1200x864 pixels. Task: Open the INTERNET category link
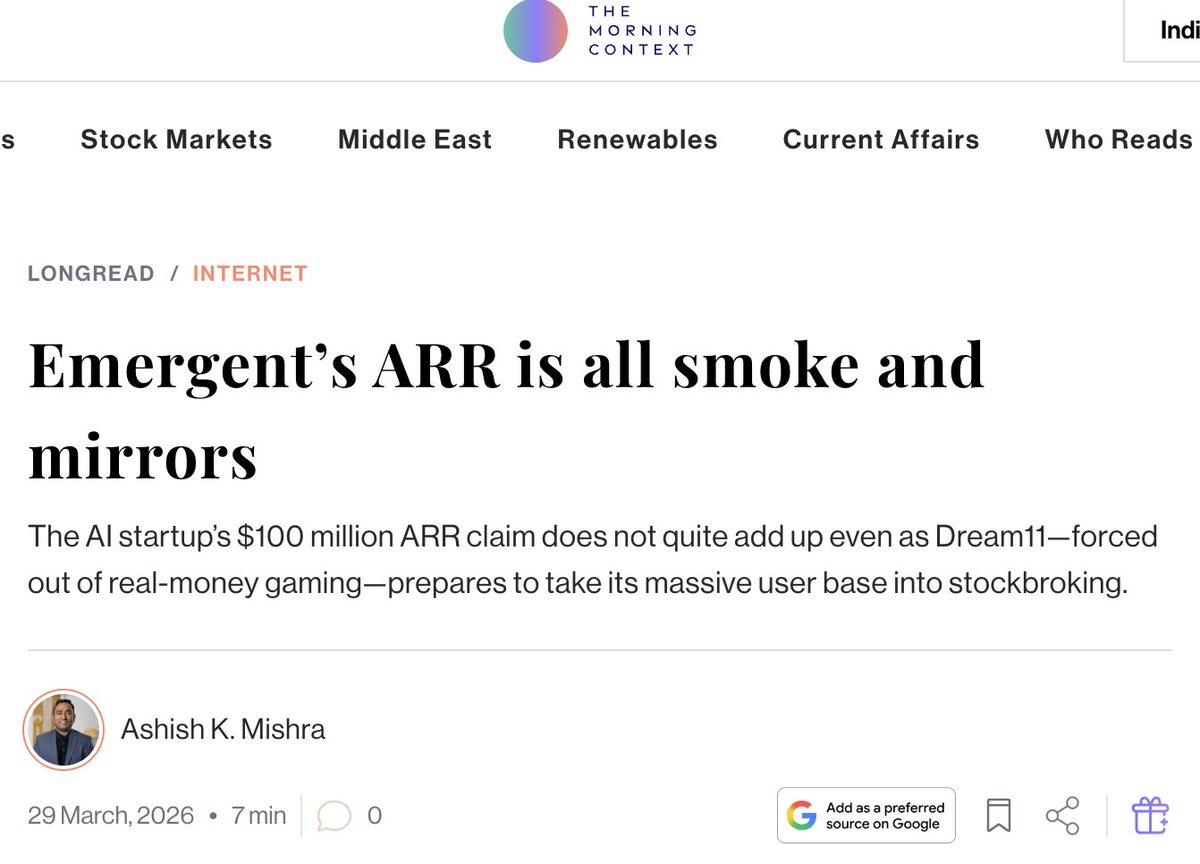[x=250, y=274]
